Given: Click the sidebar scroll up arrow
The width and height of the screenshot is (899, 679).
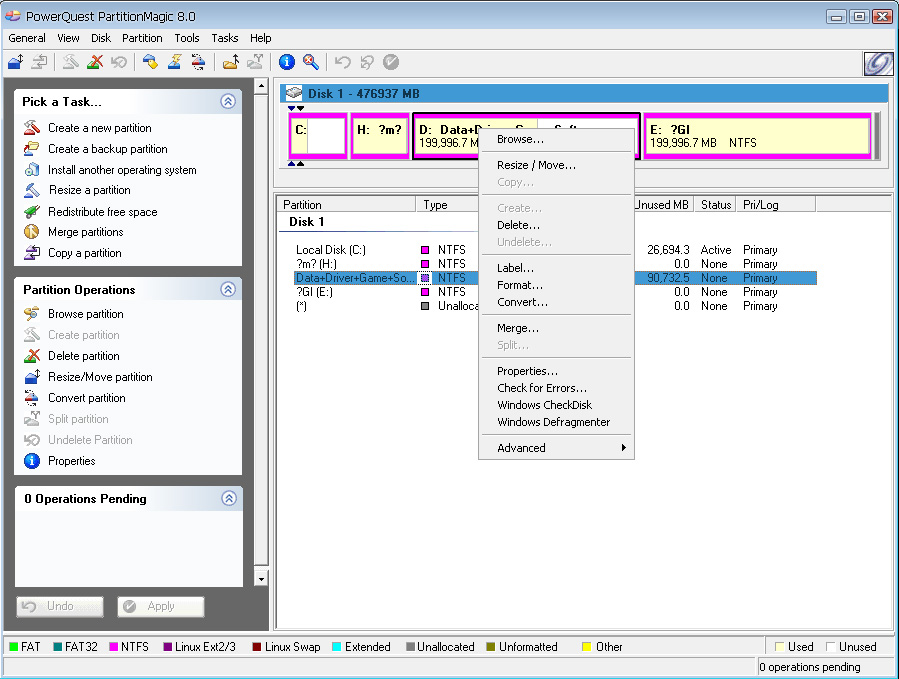Looking at the screenshot, I should click(261, 87).
